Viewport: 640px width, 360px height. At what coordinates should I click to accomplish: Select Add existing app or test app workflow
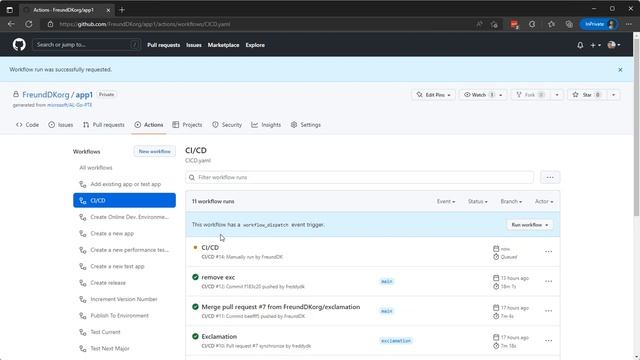coord(124,184)
